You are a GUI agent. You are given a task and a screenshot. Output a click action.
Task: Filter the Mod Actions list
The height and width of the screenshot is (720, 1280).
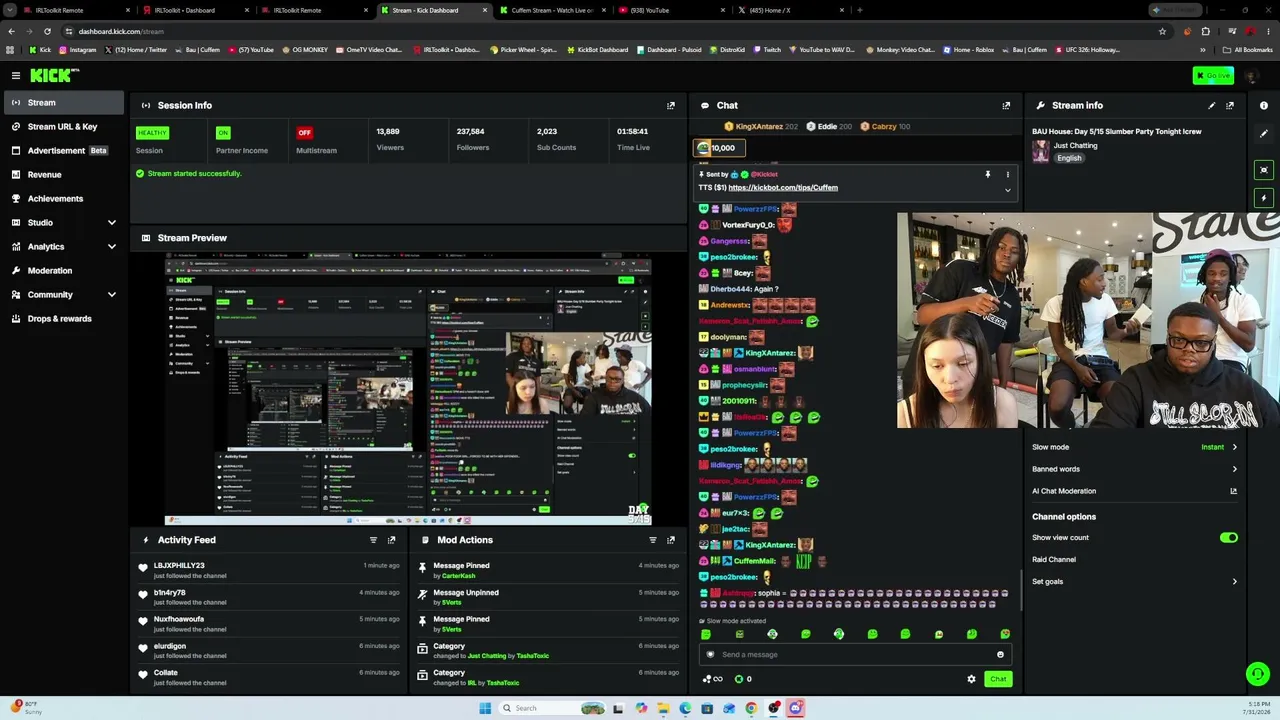coord(653,540)
